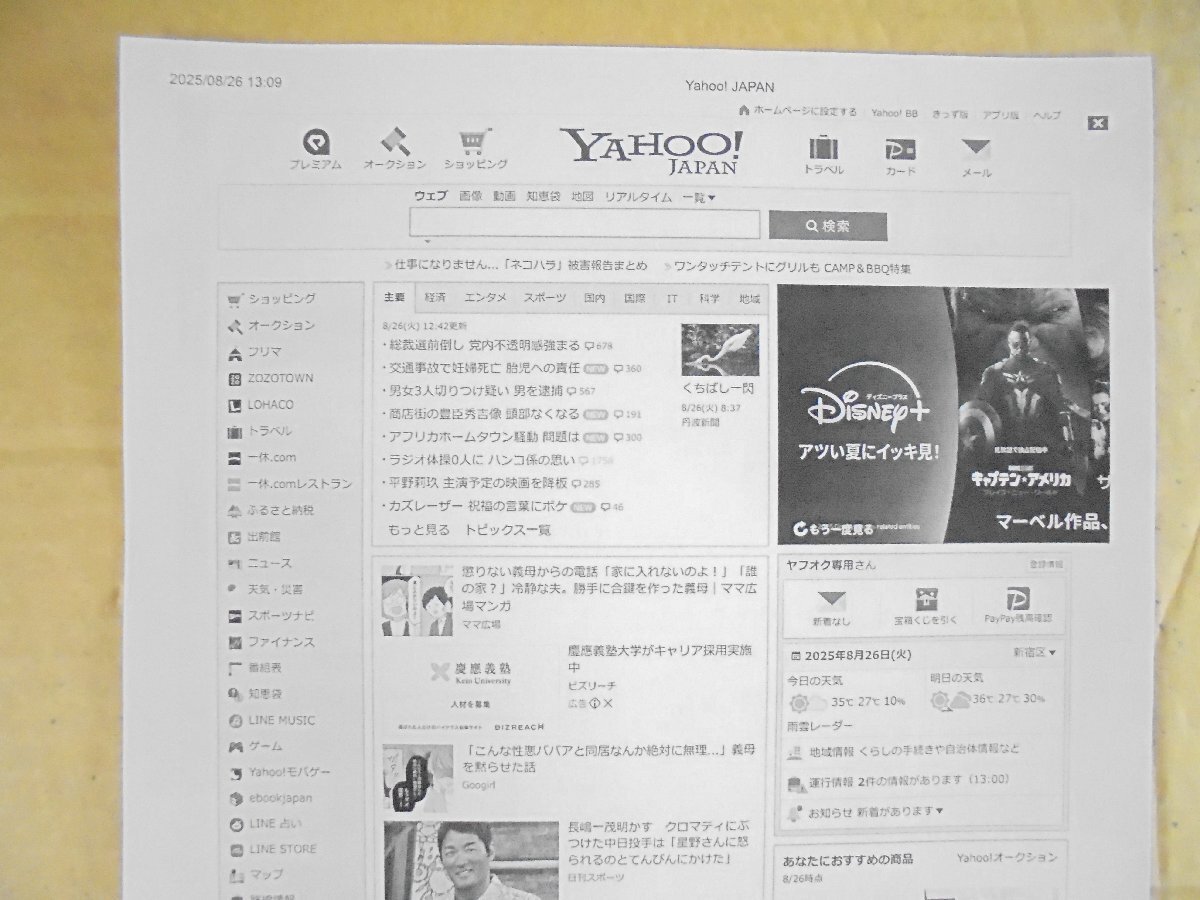Click the sidebar ショッピング cart icon

235,299
